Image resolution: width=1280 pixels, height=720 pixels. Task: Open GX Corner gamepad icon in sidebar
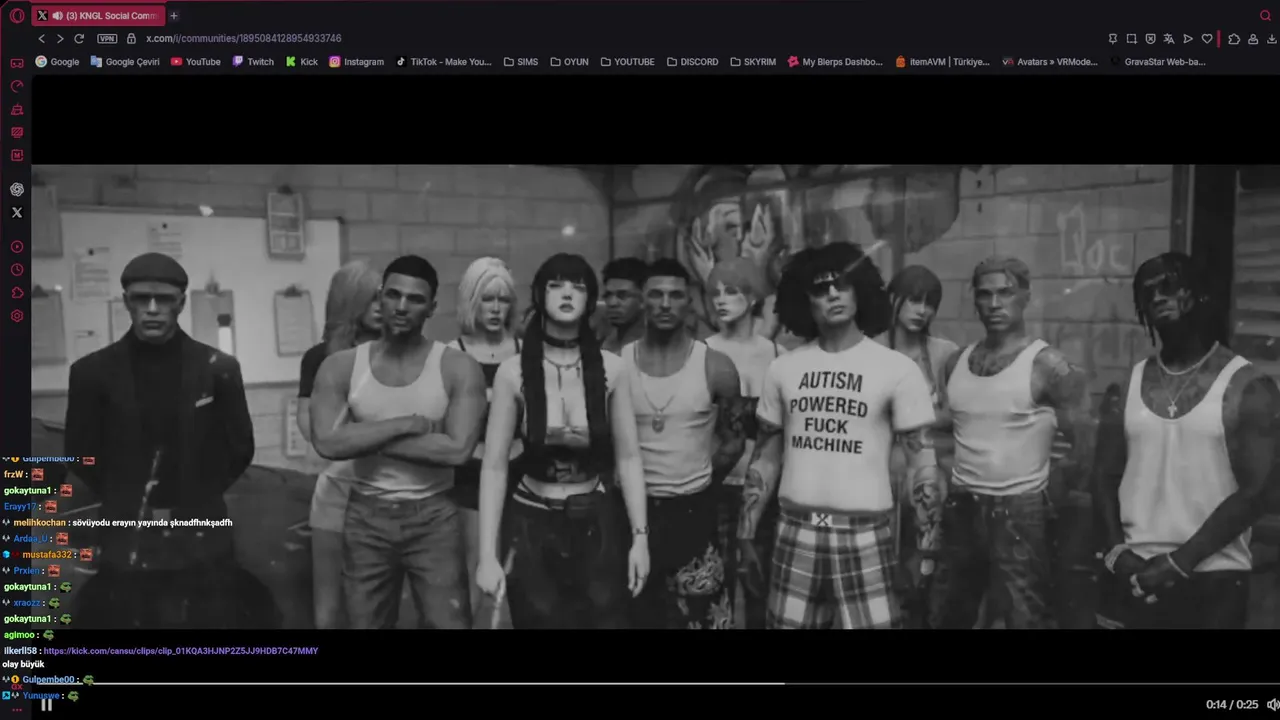tap(17, 63)
